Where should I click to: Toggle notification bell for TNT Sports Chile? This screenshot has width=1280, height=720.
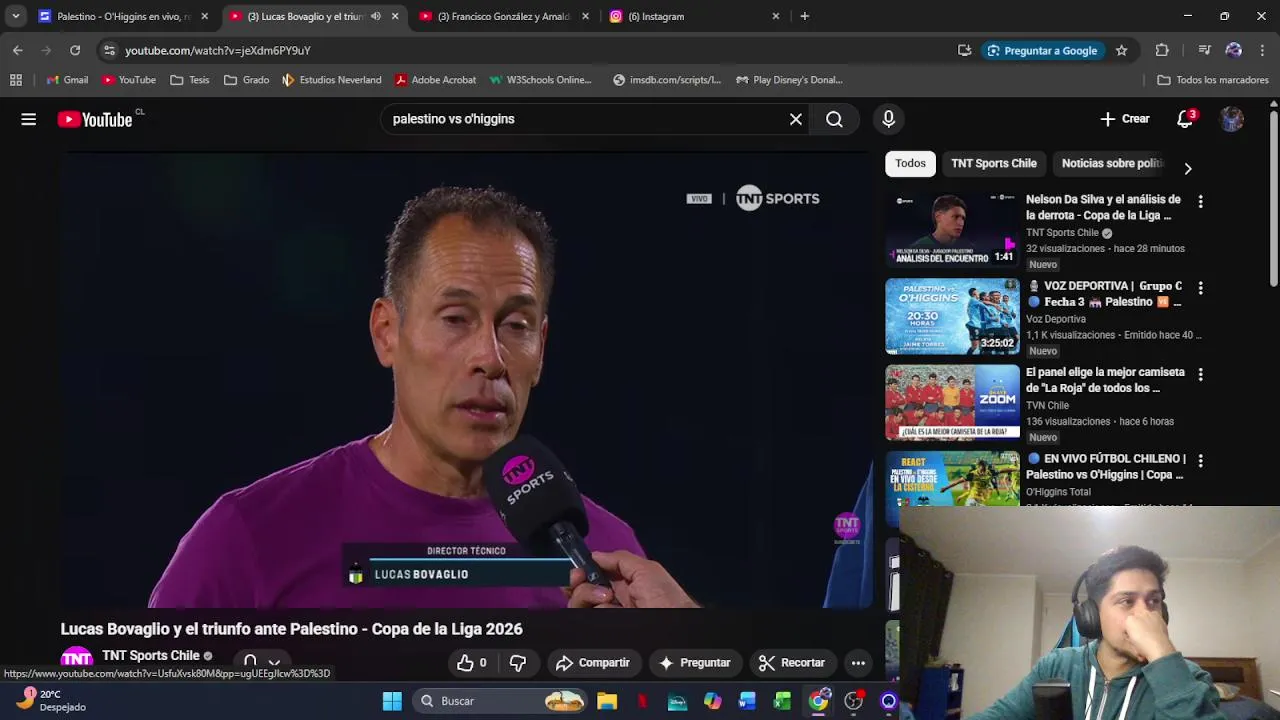[x=250, y=661]
